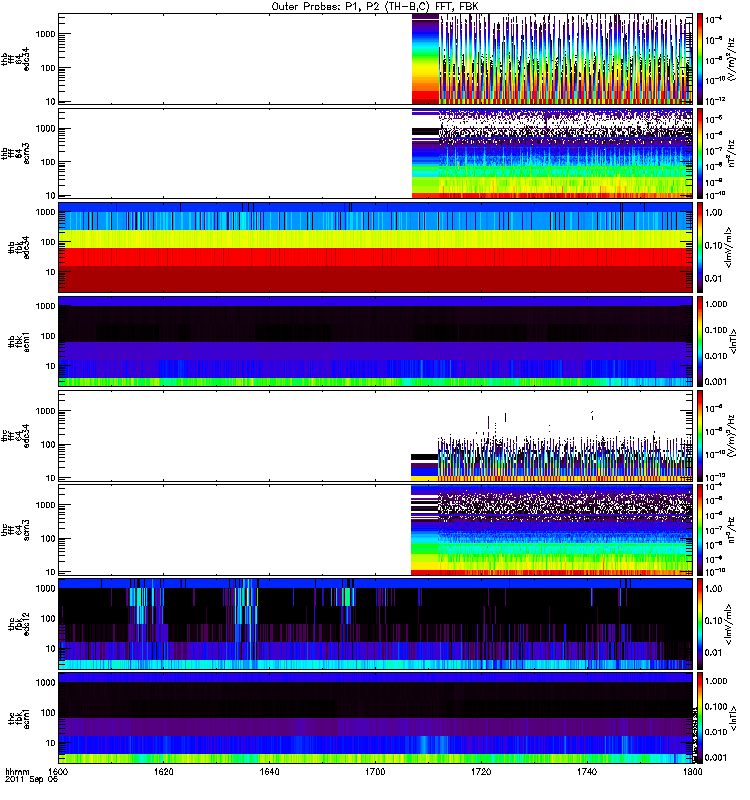
Task: Click the 1620 time axis label
Action: [x=164, y=773]
